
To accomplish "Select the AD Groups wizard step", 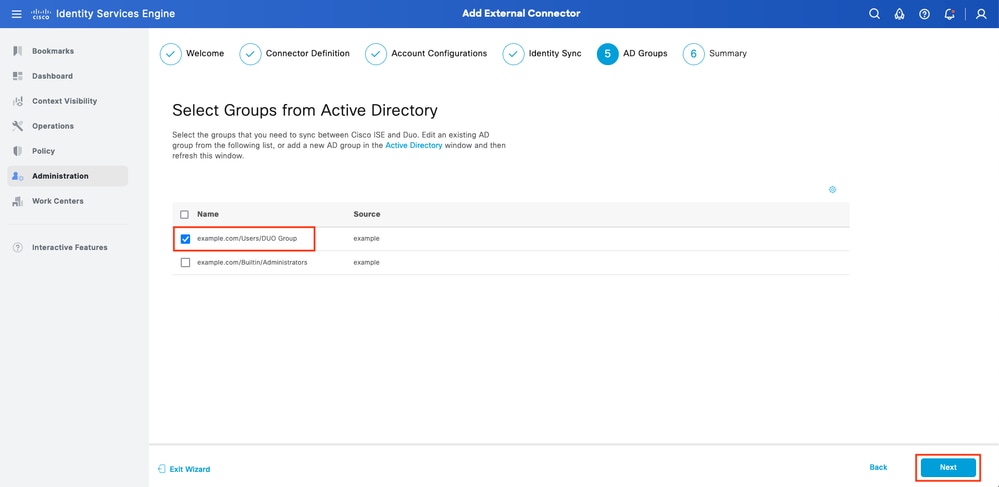I will tap(645, 54).
